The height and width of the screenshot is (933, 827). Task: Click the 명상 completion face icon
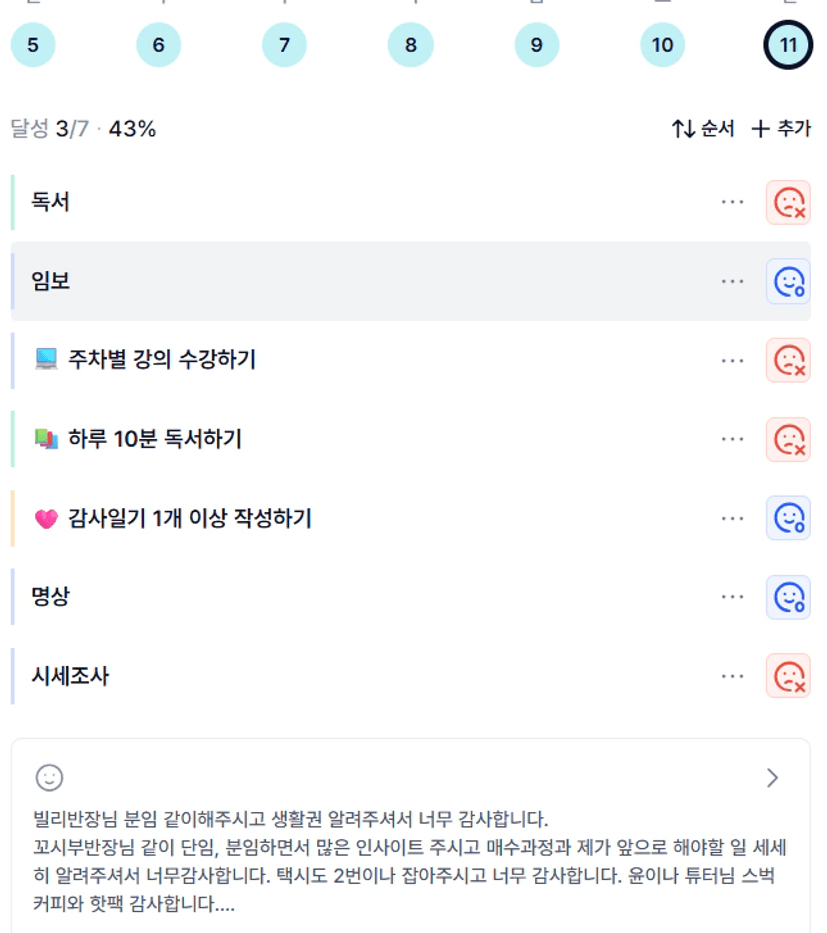coord(788,597)
